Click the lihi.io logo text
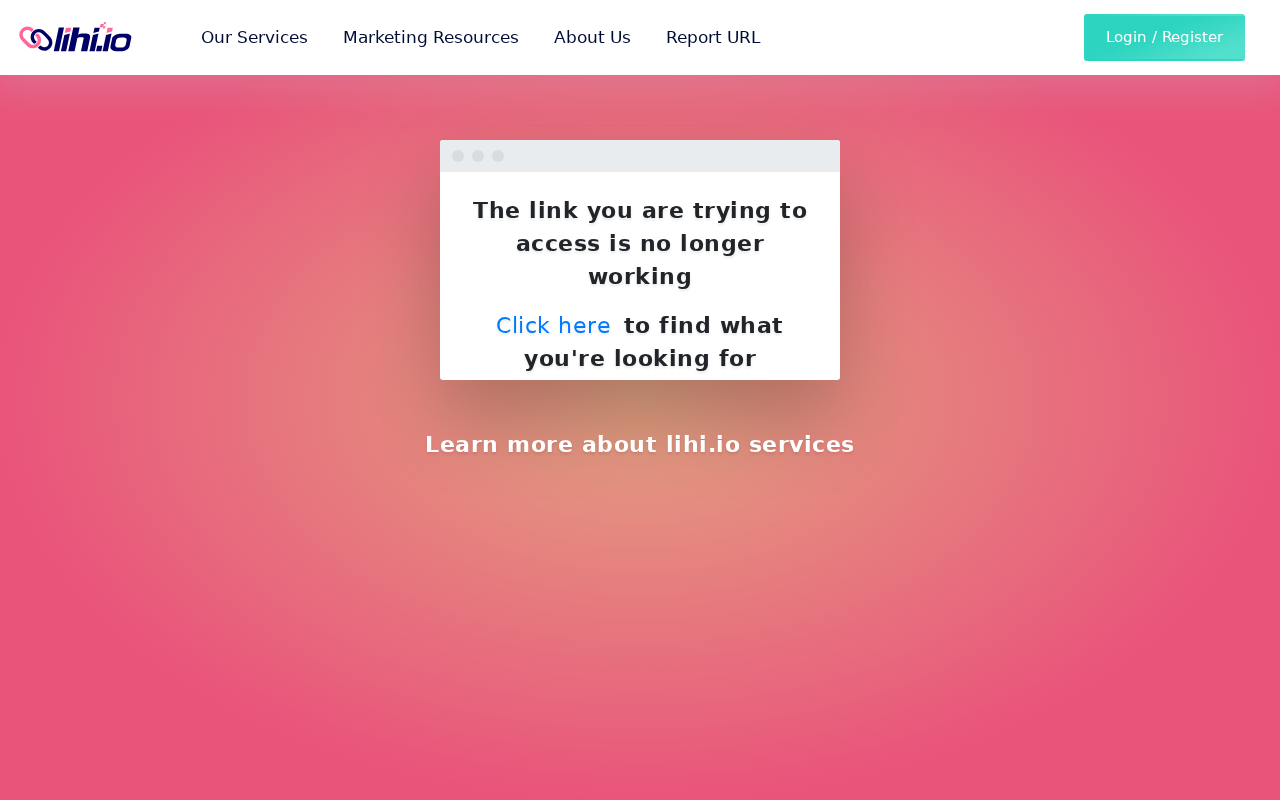Image resolution: width=1280 pixels, height=800 pixels. (x=93, y=39)
